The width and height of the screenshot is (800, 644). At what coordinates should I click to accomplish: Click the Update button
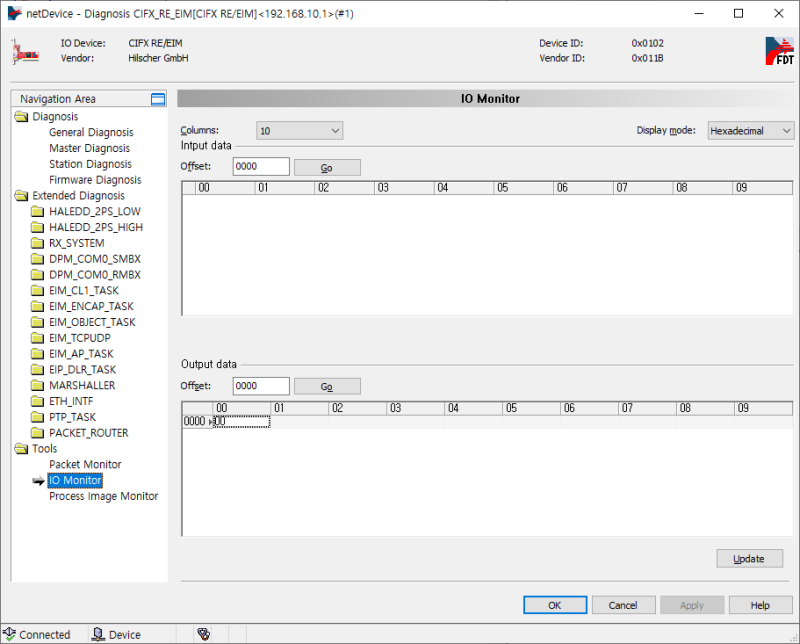point(749,559)
